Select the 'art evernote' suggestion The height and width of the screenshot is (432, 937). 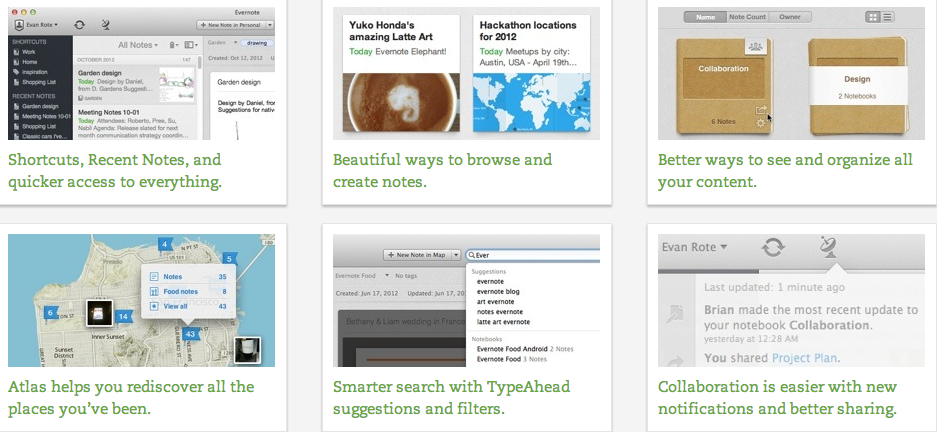click(x=495, y=302)
